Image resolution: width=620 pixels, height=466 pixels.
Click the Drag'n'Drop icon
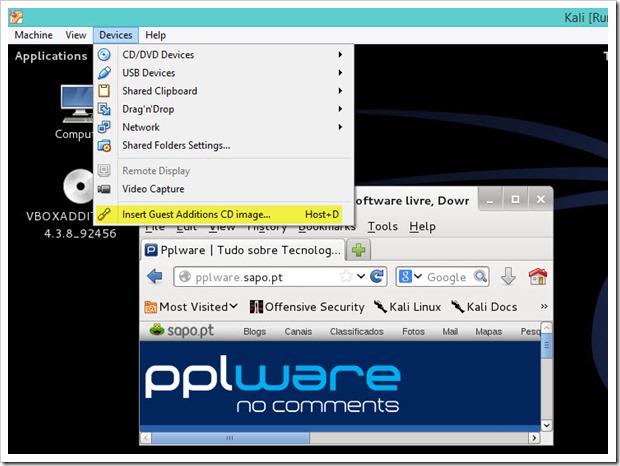(x=104, y=109)
